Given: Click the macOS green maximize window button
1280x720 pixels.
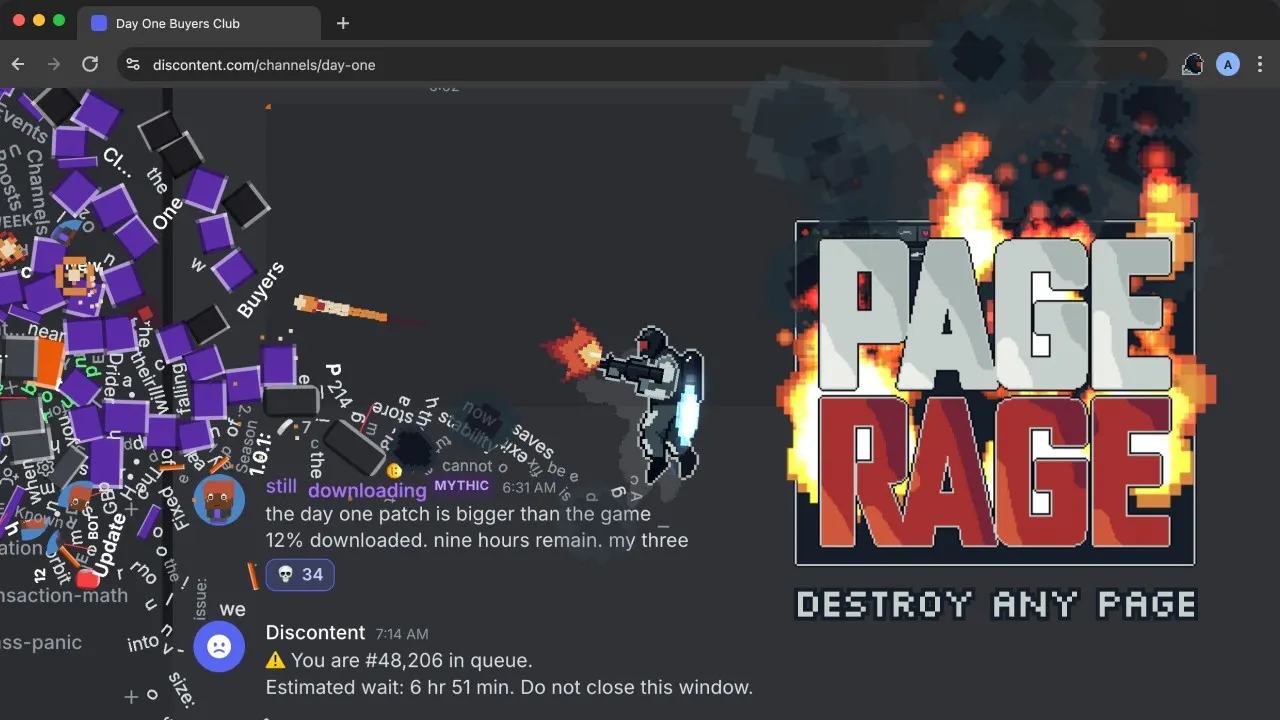Looking at the screenshot, I should pyautogui.click(x=59, y=20).
